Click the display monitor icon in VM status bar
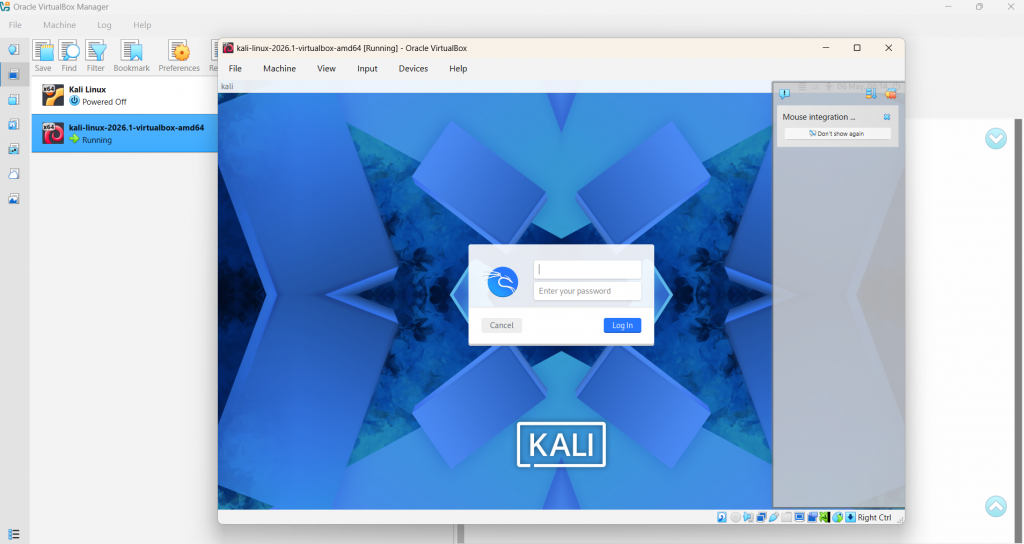The height and width of the screenshot is (544, 1024). [x=799, y=517]
